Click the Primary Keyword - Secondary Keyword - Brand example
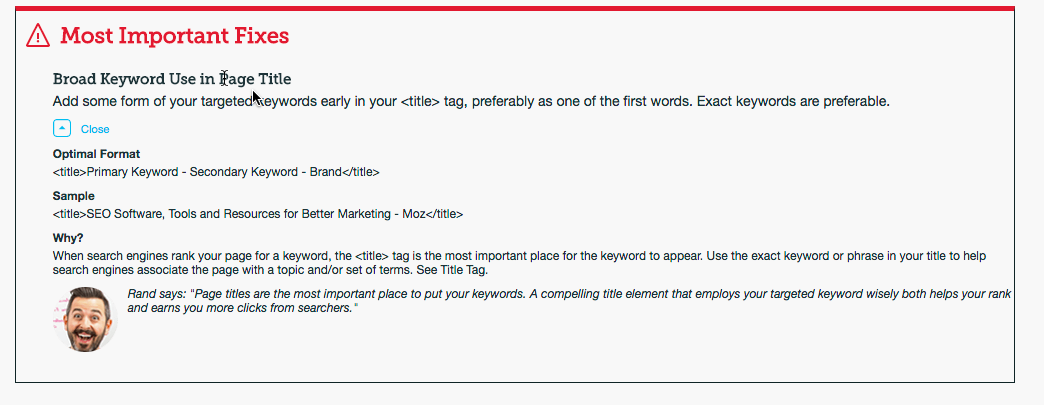The height and width of the screenshot is (405, 1044). [216, 171]
